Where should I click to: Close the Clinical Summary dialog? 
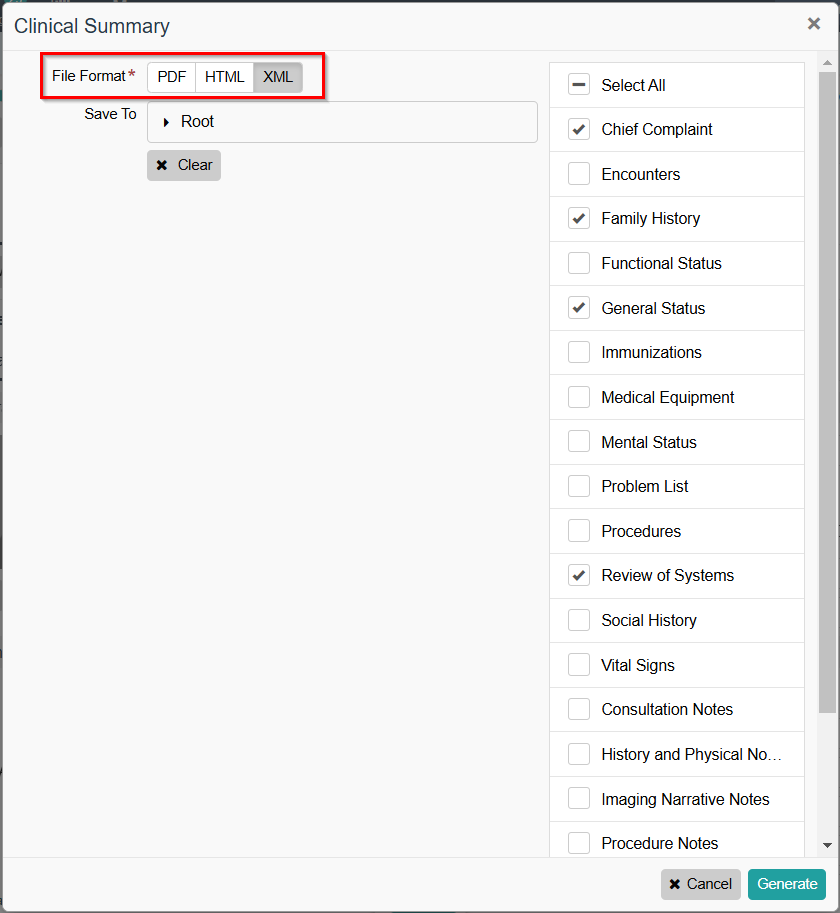813,24
